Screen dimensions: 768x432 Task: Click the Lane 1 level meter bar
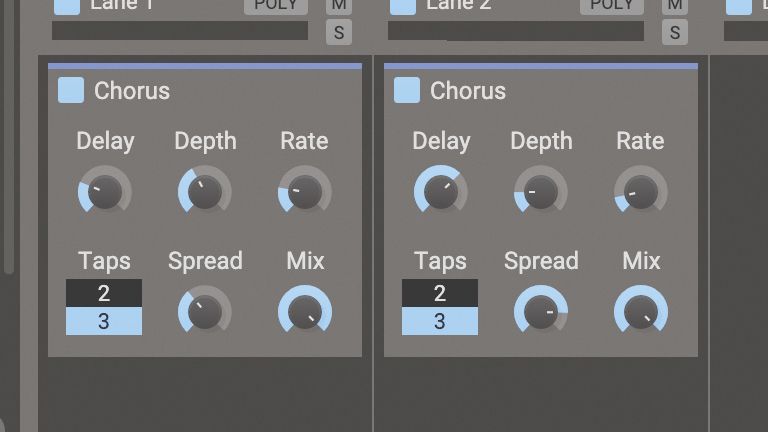click(180, 31)
